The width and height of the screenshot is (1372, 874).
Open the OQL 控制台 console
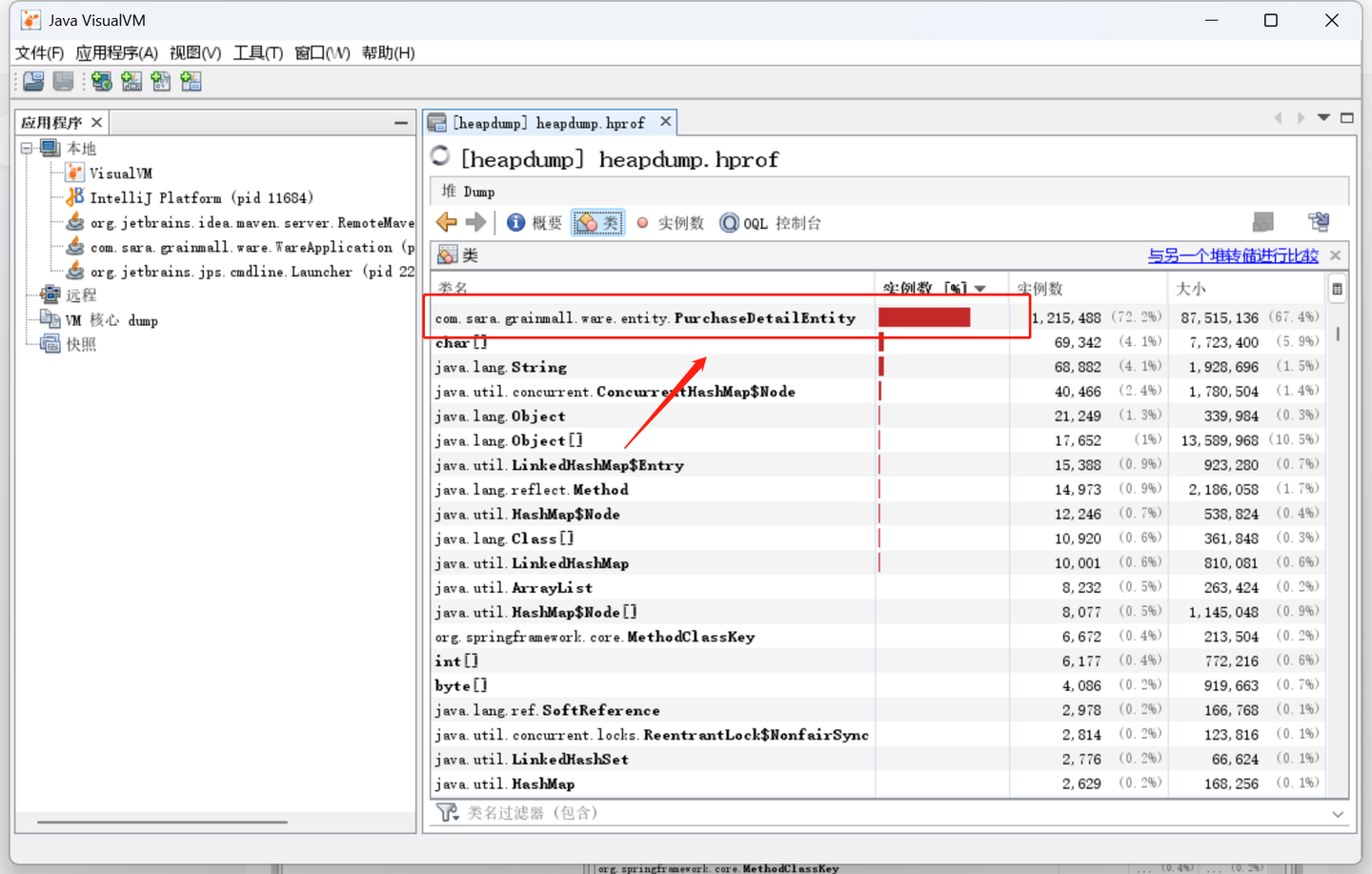770,222
